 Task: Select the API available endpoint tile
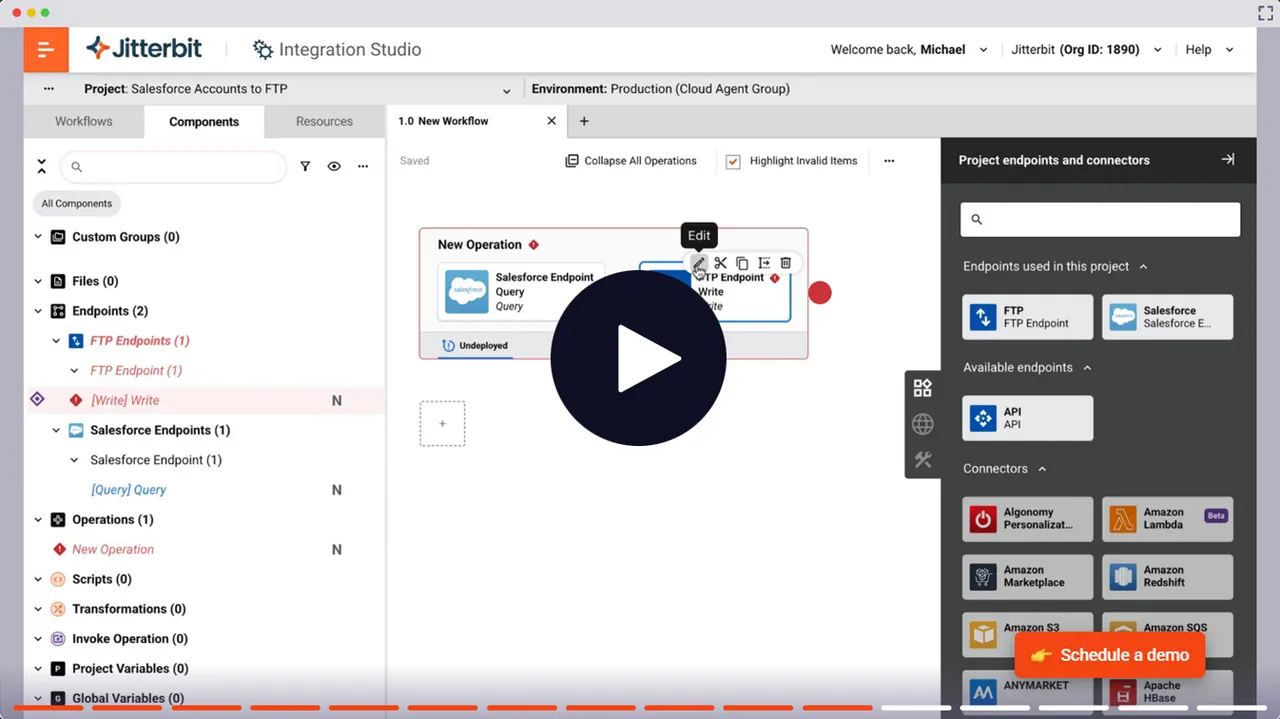pyautogui.click(x=1028, y=418)
